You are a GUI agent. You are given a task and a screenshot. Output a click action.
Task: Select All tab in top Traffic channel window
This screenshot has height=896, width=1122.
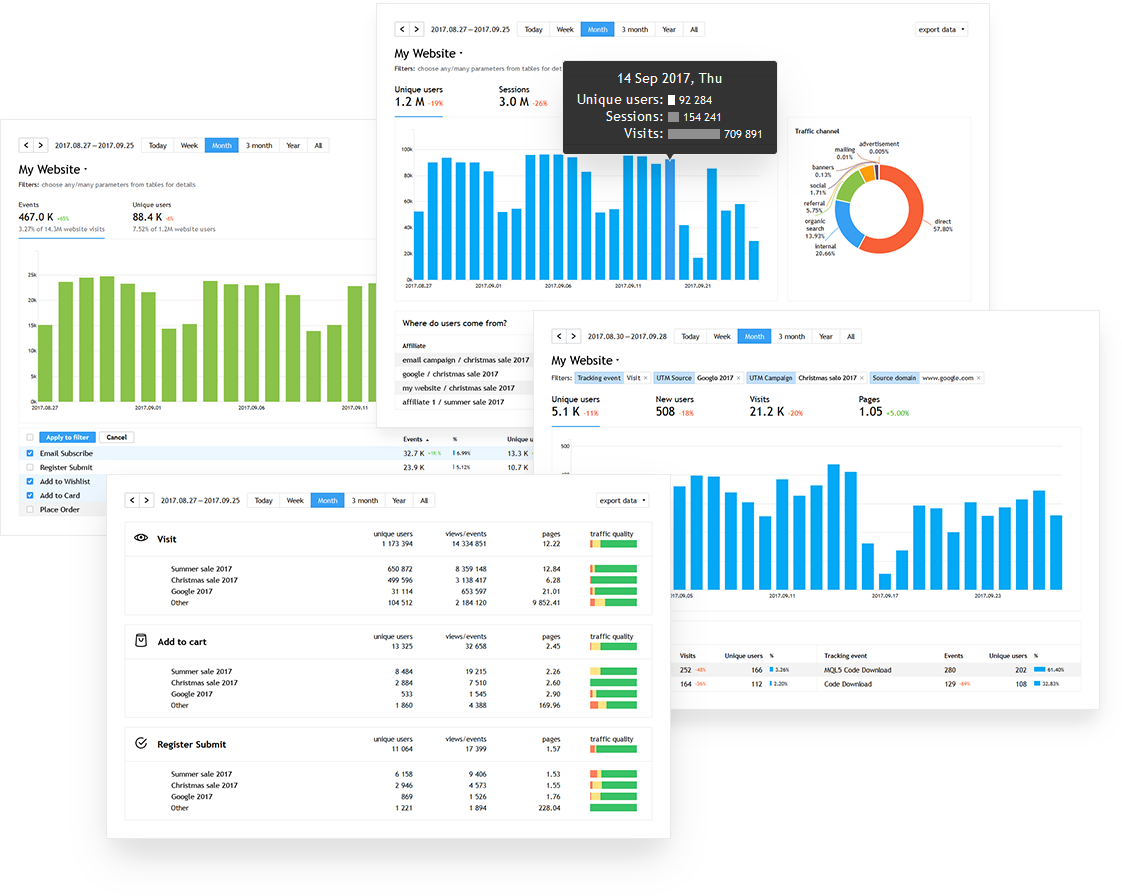694,29
